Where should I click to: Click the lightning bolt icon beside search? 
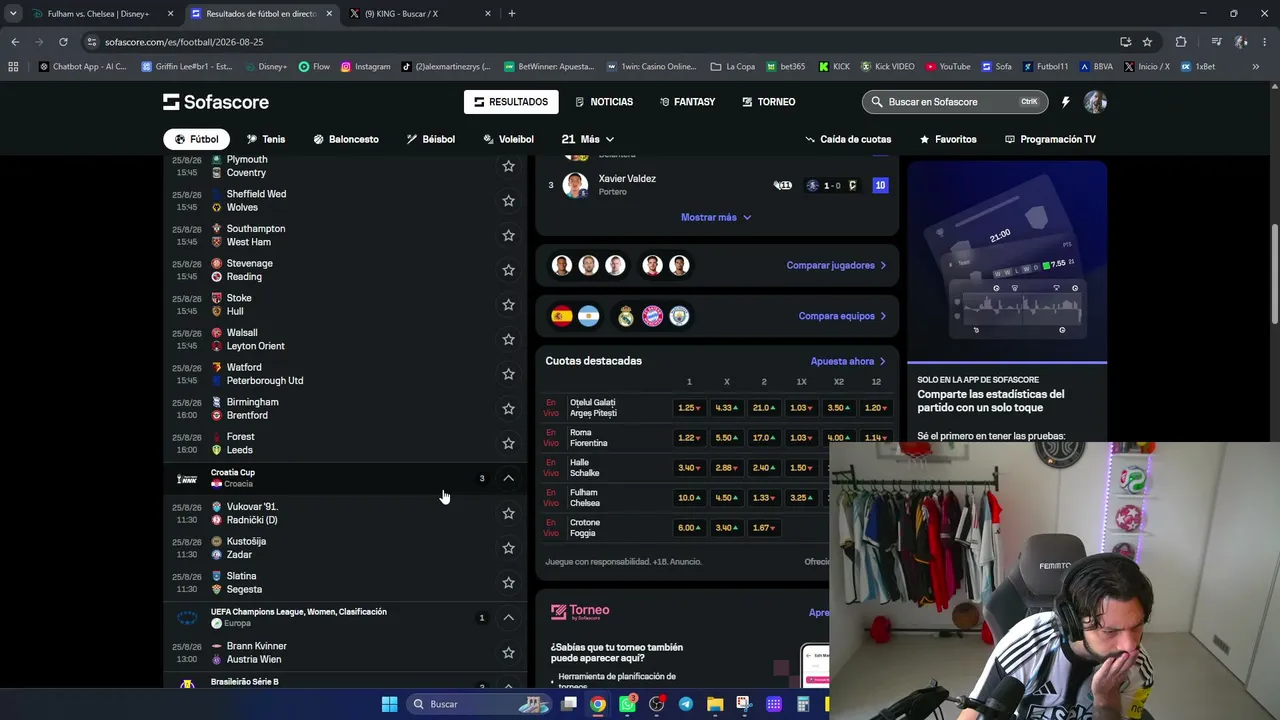pos(1065,102)
